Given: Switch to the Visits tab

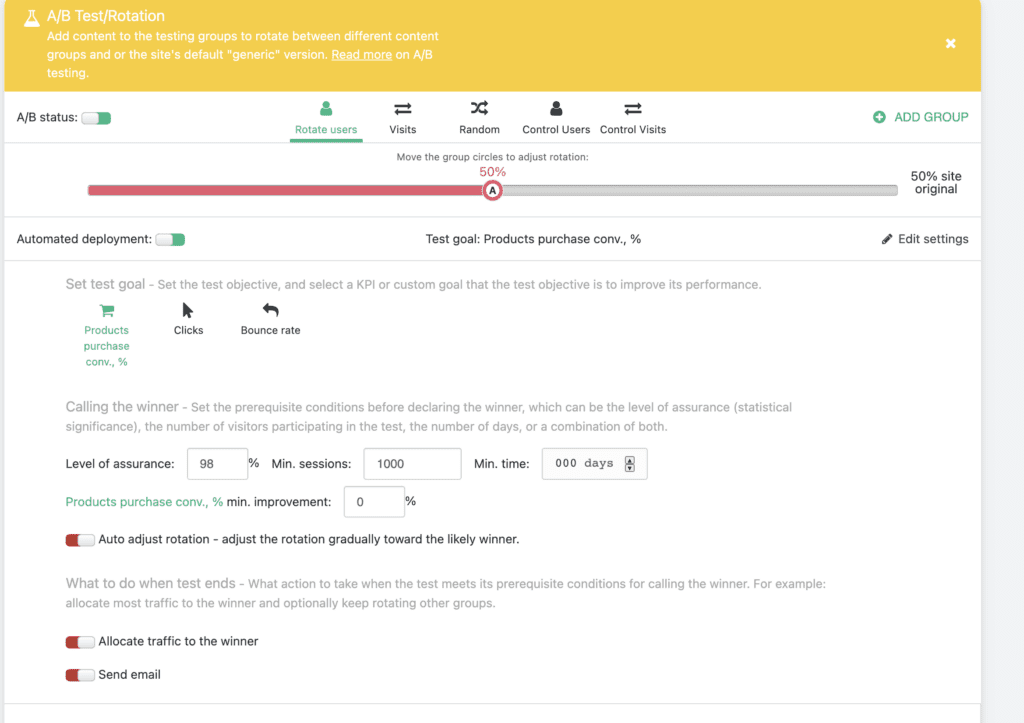Looking at the screenshot, I should (x=403, y=109).
